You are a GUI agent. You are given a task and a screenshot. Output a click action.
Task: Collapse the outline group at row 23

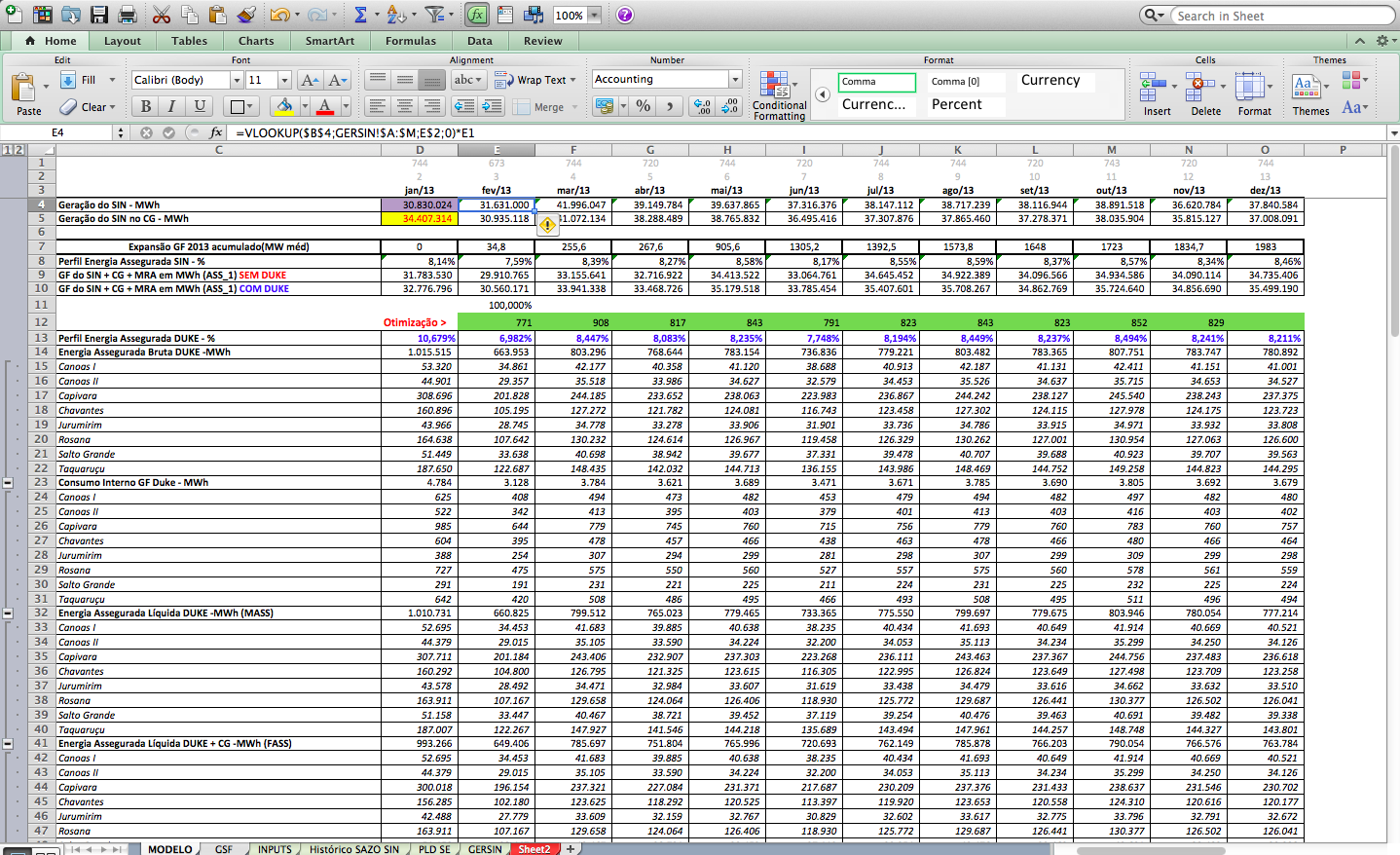[8, 483]
